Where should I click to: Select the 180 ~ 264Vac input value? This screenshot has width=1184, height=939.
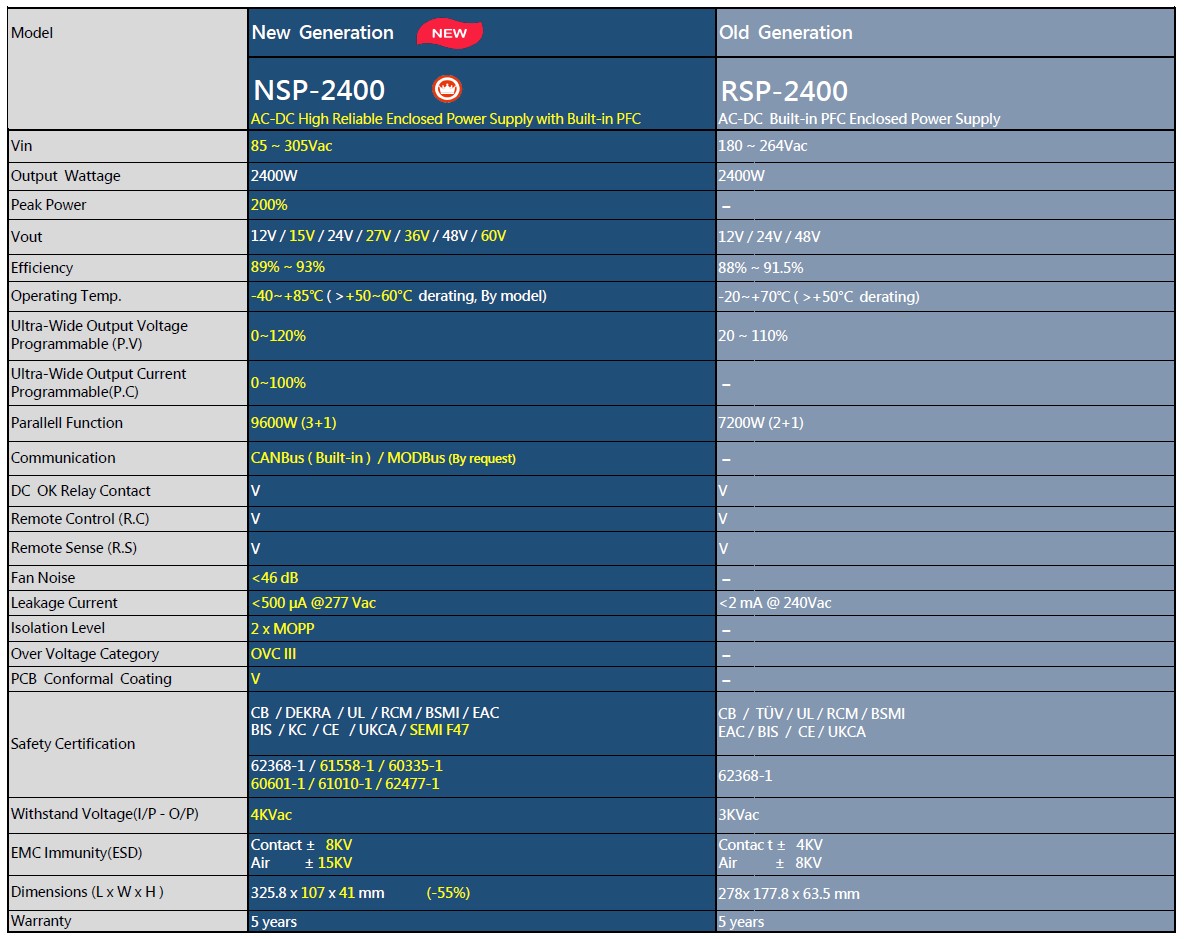(763, 146)
